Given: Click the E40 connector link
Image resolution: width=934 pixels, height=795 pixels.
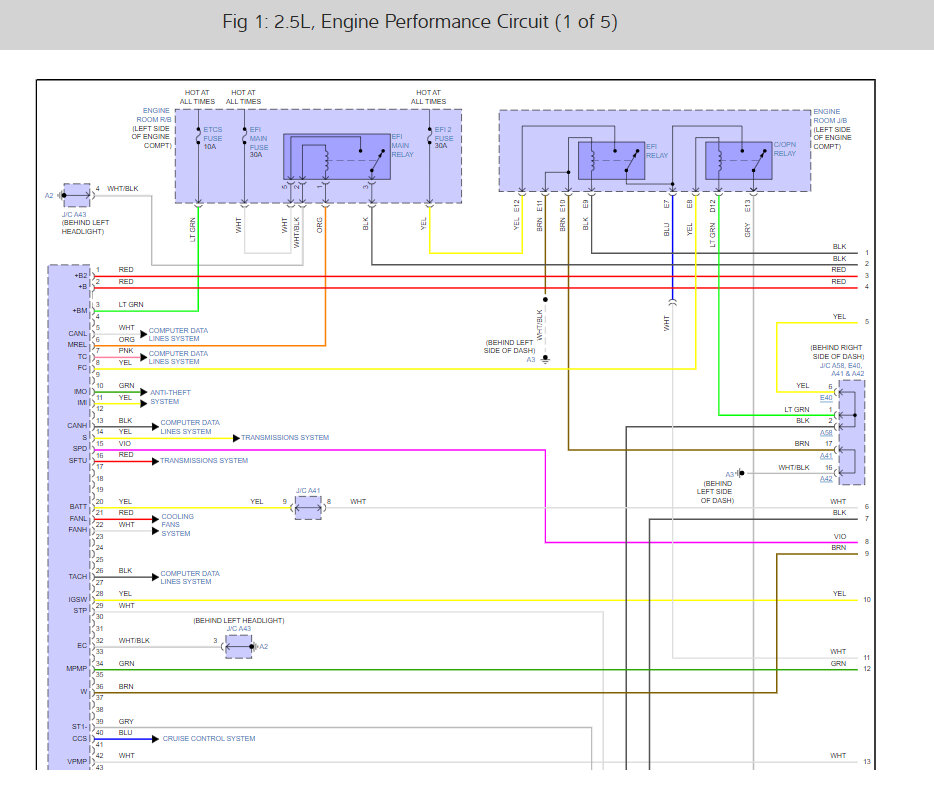Looking at the screenshot, I should tap(826, 397).
